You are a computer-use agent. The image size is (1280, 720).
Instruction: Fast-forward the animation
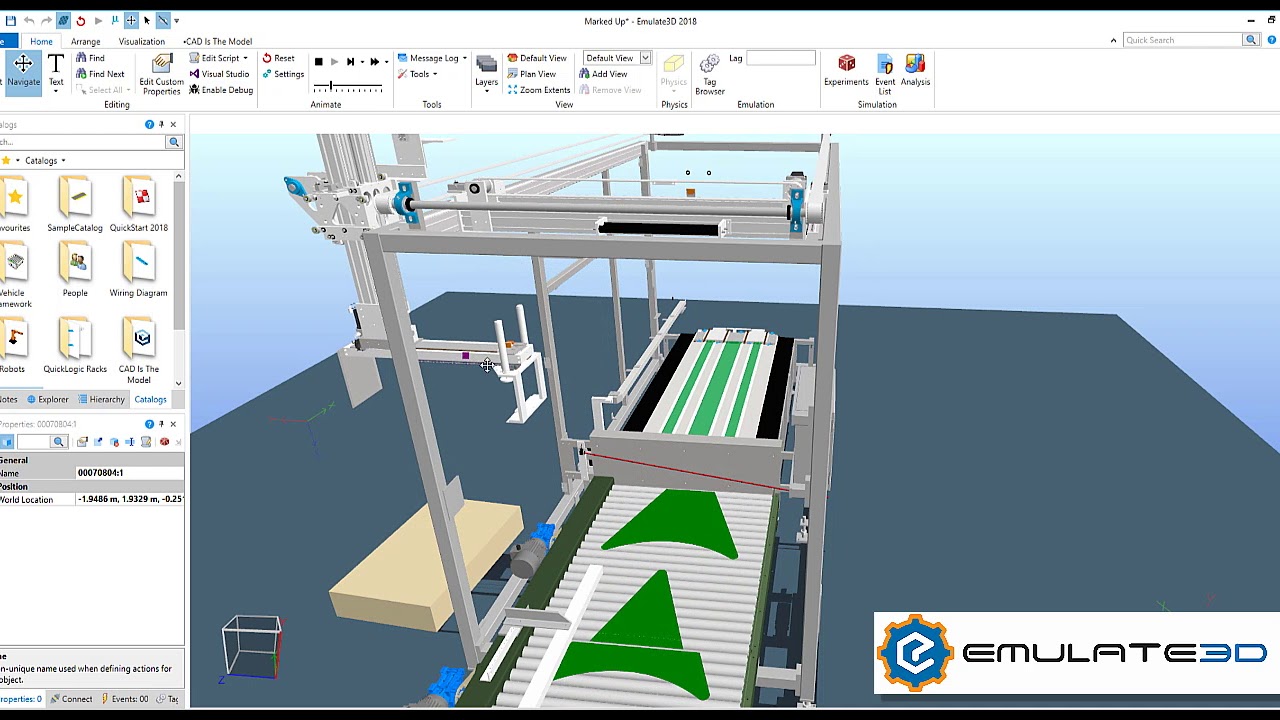375,62
